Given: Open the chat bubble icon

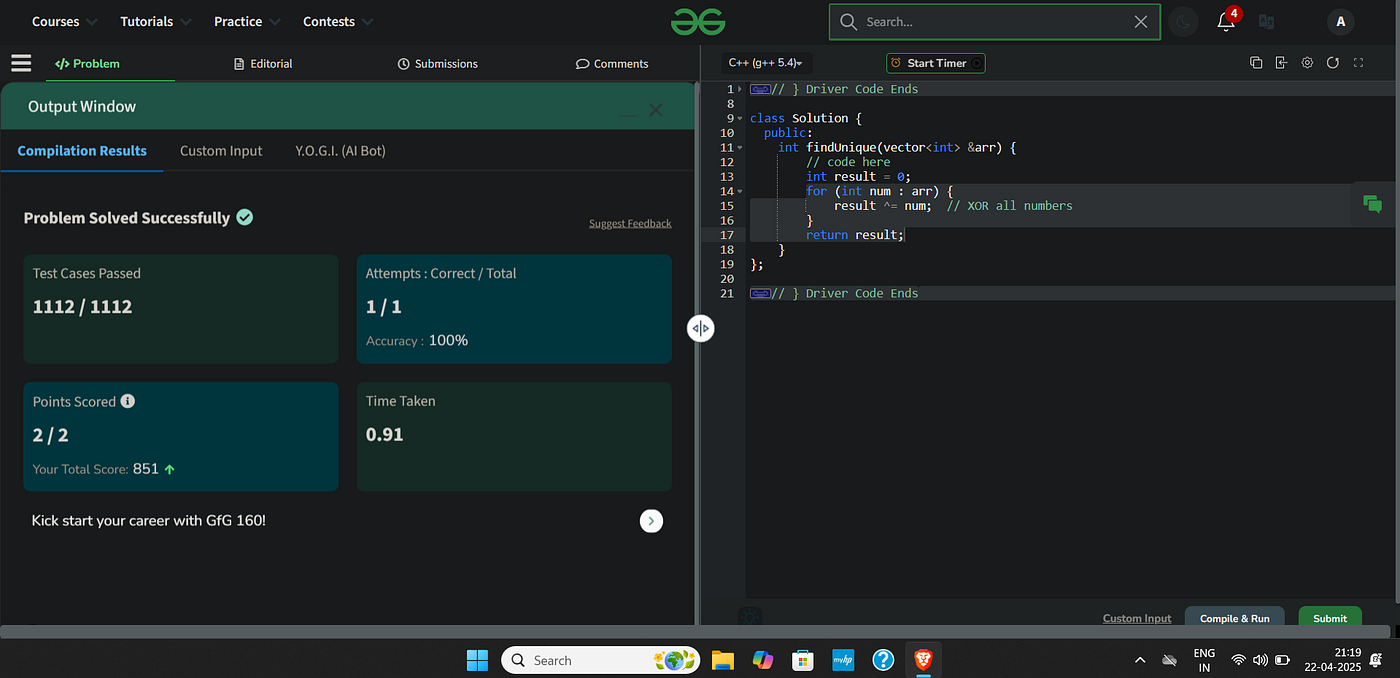Looking at the screenshot, I should pyautogui.click(x=1373, y=204).
